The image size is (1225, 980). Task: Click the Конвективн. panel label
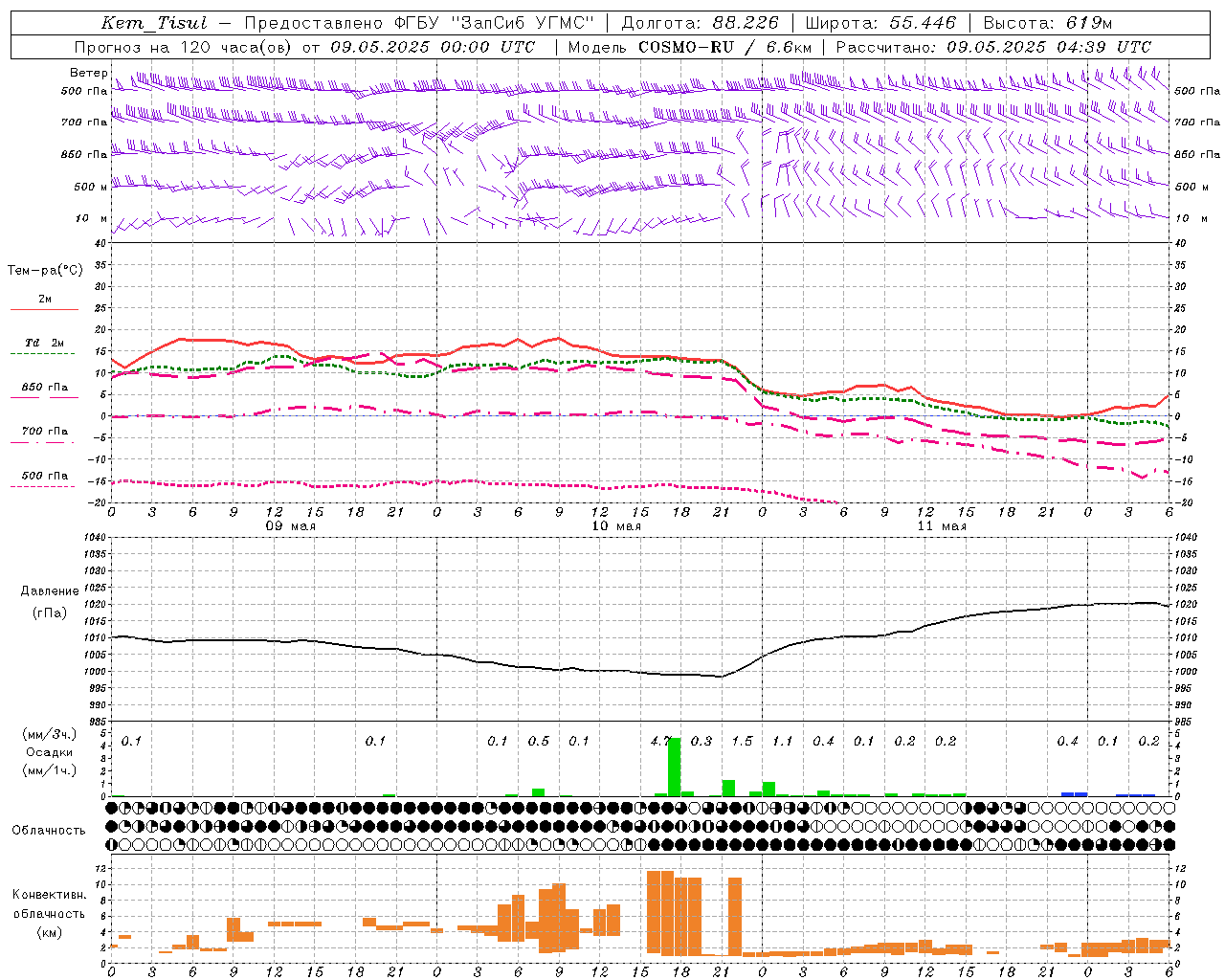[49, 895]
